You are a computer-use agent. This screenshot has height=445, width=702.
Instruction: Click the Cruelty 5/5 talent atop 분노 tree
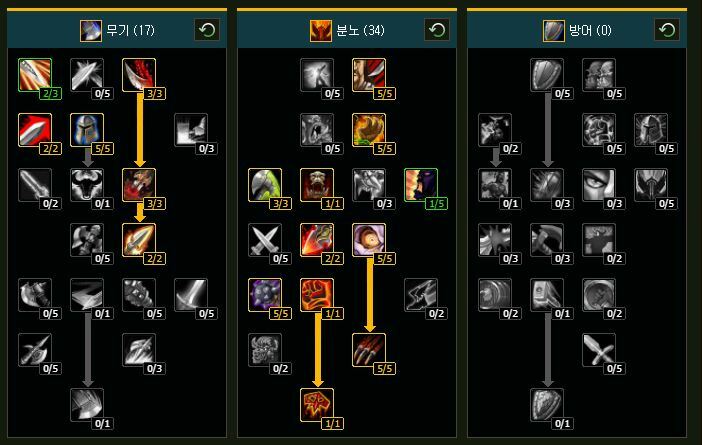(369, 75)
